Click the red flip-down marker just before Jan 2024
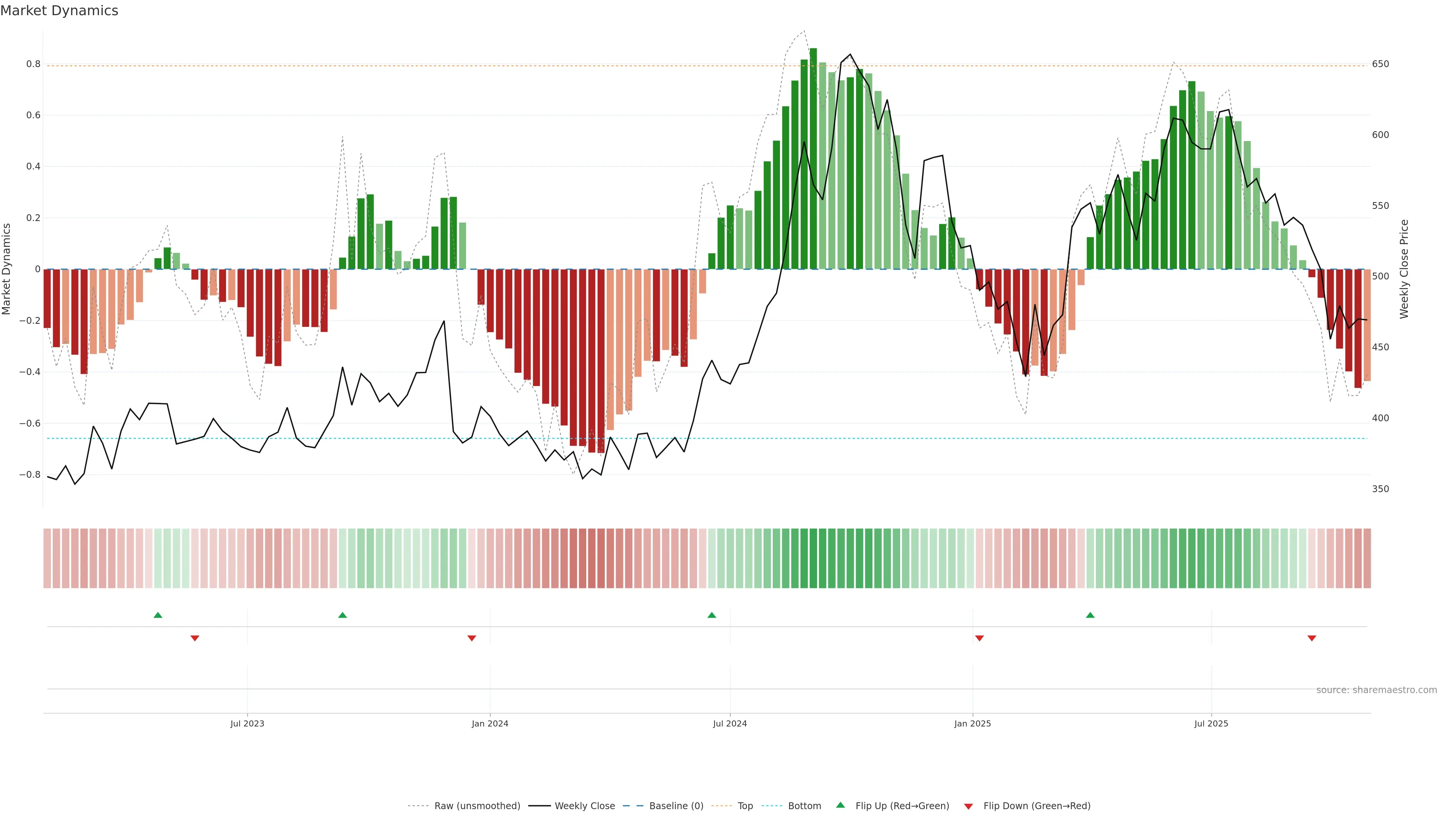 [472, 638]
